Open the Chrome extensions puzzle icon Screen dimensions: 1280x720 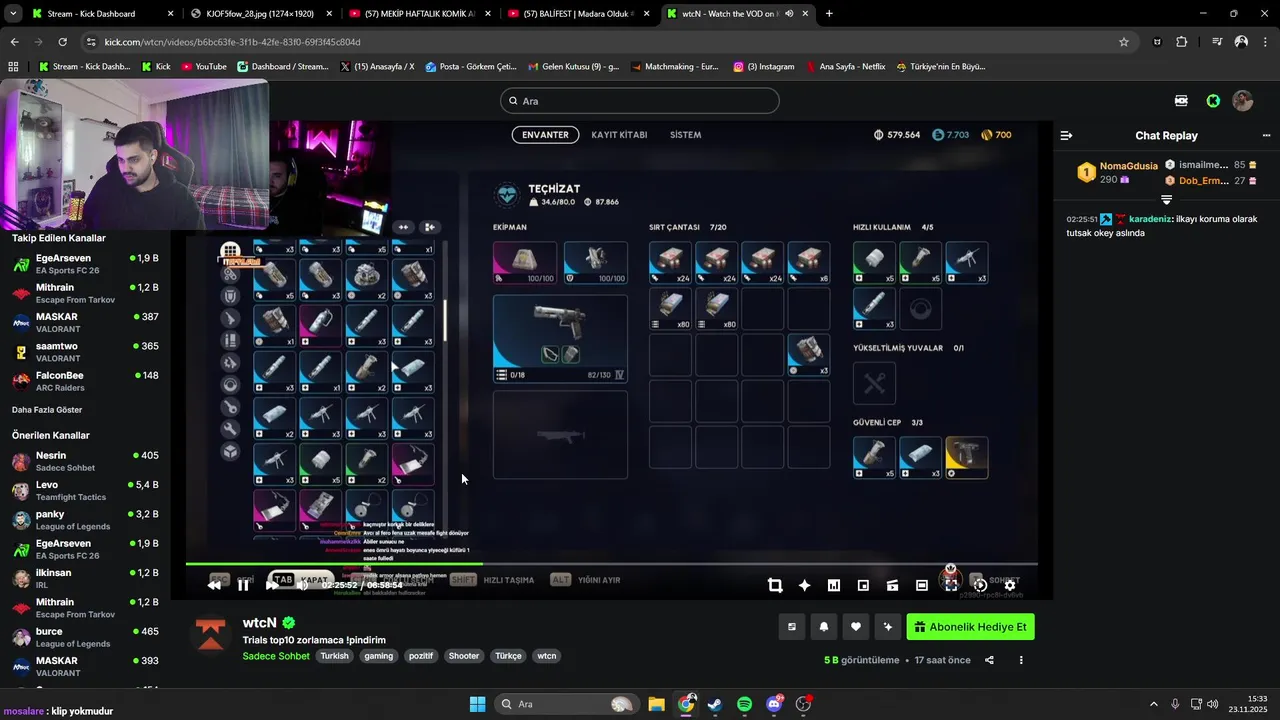1182,42
